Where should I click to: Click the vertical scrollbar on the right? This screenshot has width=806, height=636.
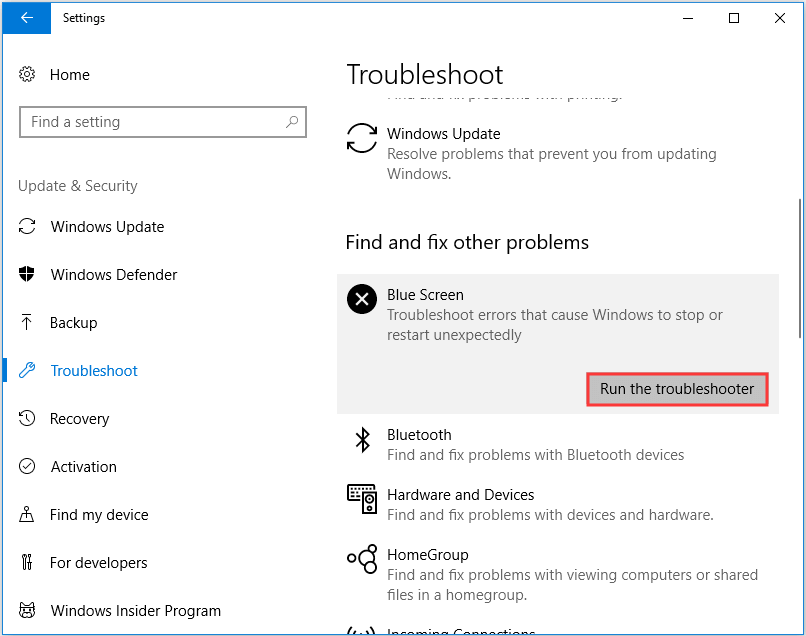[799, 270]
